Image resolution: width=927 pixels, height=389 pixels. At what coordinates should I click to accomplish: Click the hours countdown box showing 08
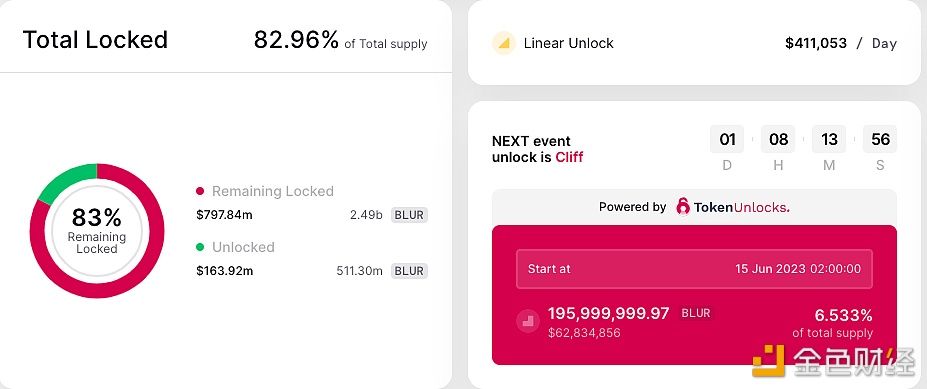tap(778, 140)
